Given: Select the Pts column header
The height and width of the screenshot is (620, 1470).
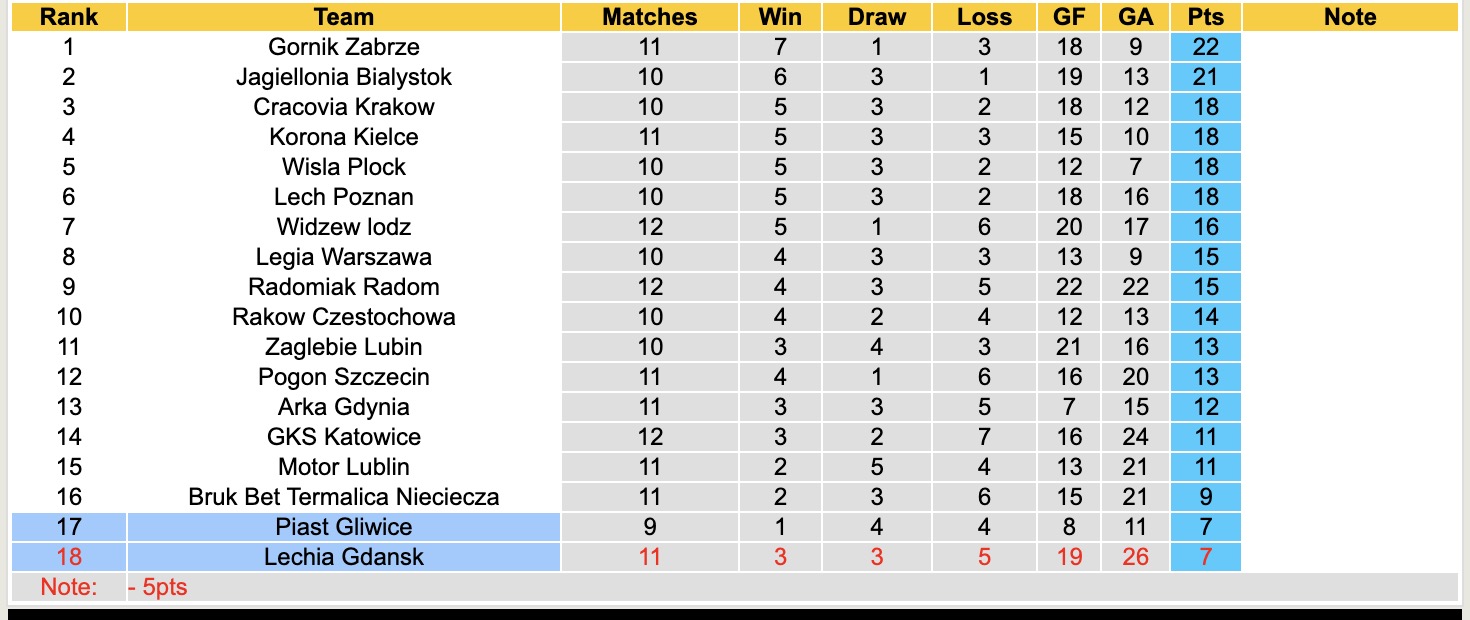Looking at the screenshot, I should click(x=1205, y=17).
